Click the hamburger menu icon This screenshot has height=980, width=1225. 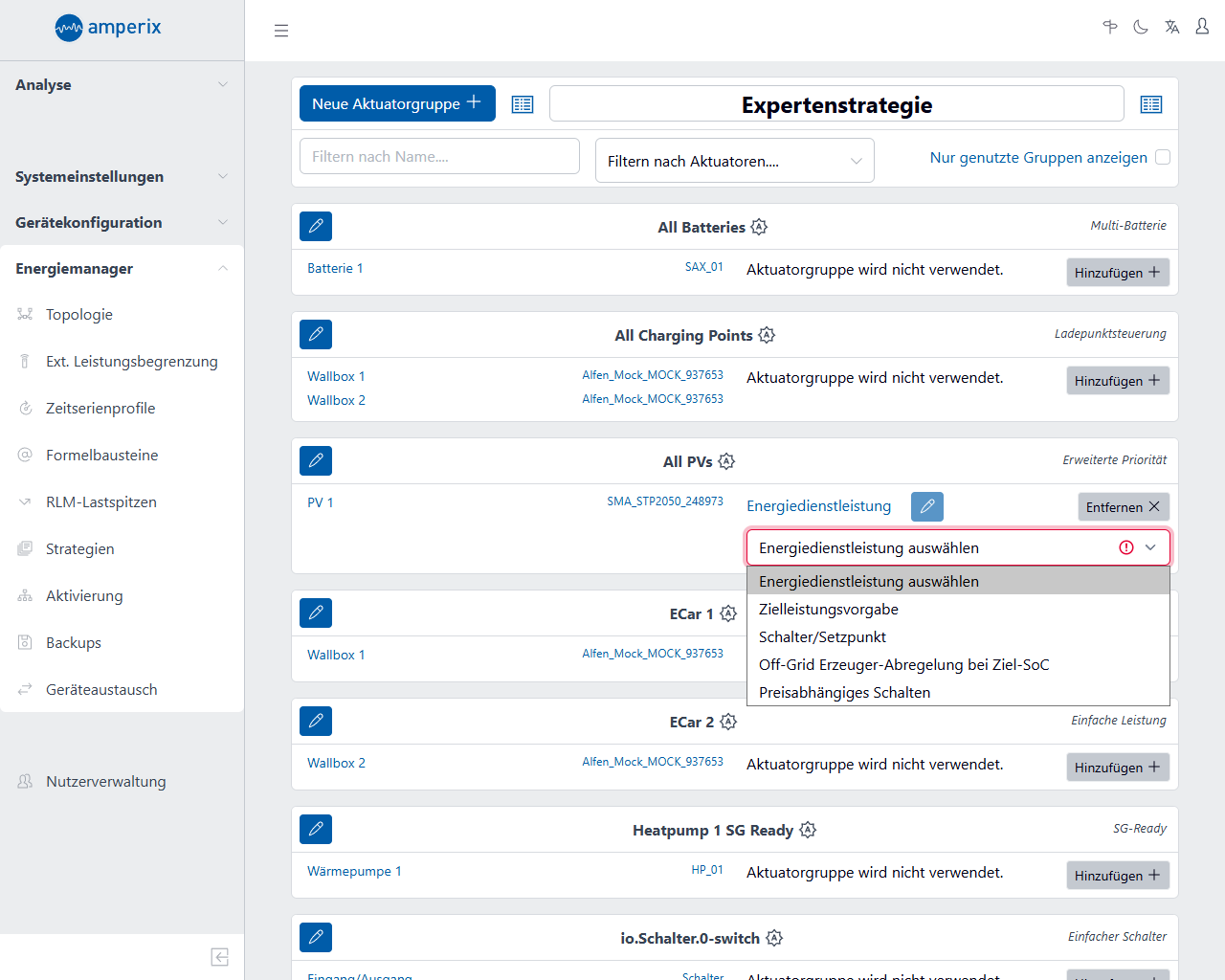281,31
